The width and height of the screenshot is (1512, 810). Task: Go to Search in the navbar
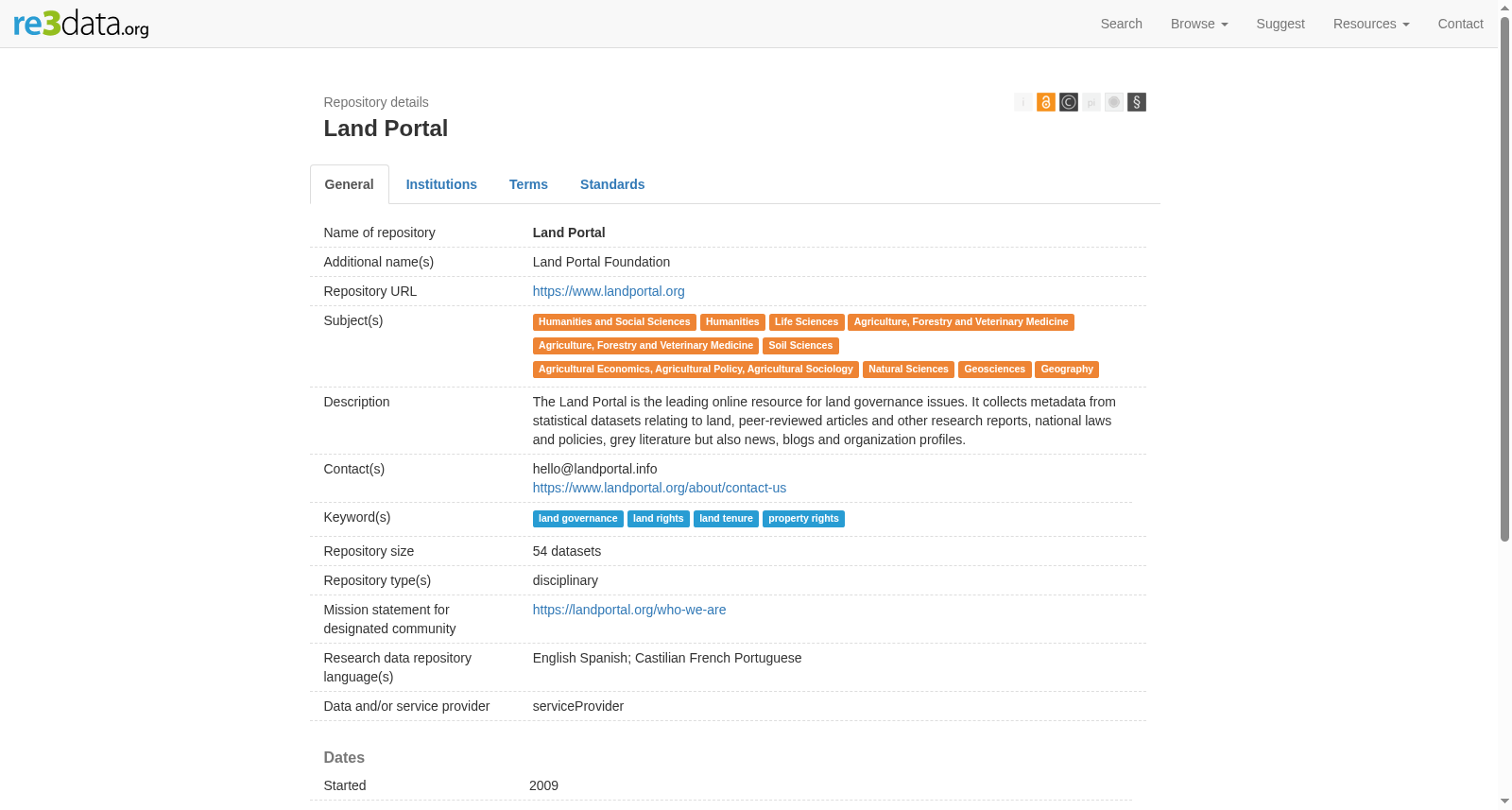(1121, 24)
